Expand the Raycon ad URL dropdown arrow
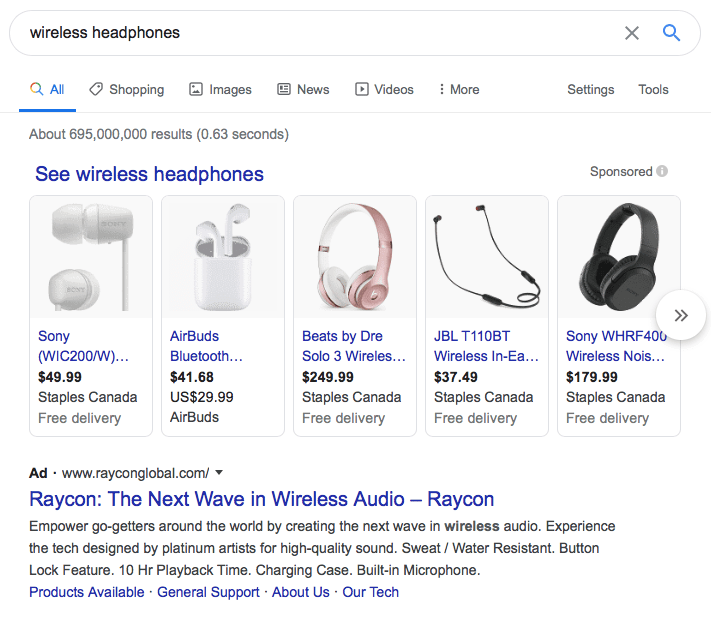The width and height of the screenshot is (711, 622). (219, 473)
